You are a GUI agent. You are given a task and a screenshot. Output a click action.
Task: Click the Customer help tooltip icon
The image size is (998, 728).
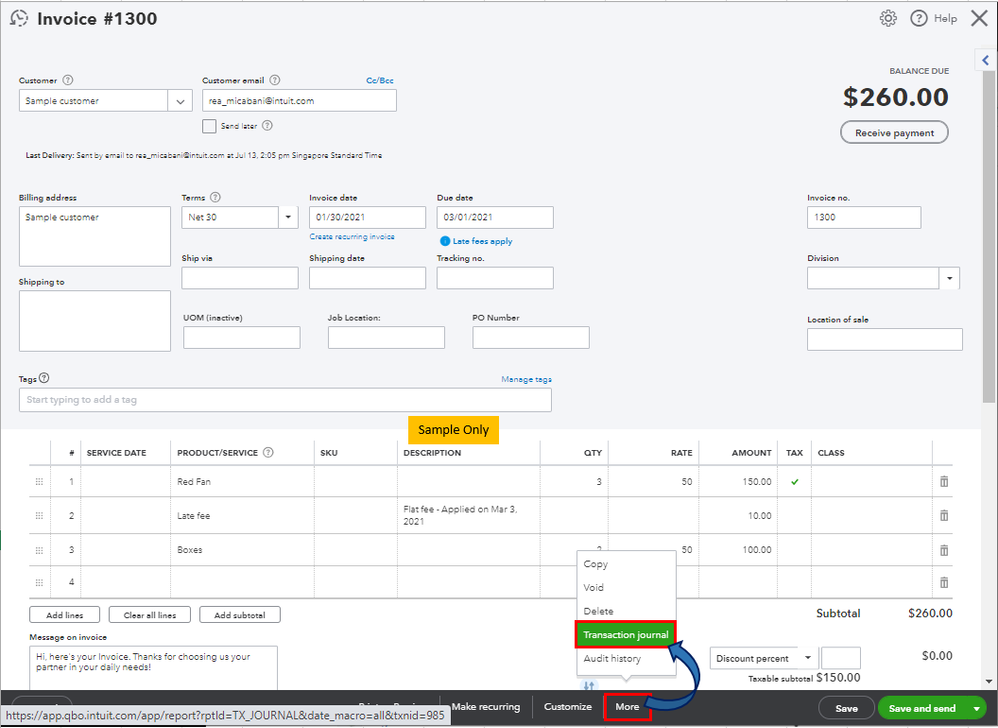click(68, 80)
